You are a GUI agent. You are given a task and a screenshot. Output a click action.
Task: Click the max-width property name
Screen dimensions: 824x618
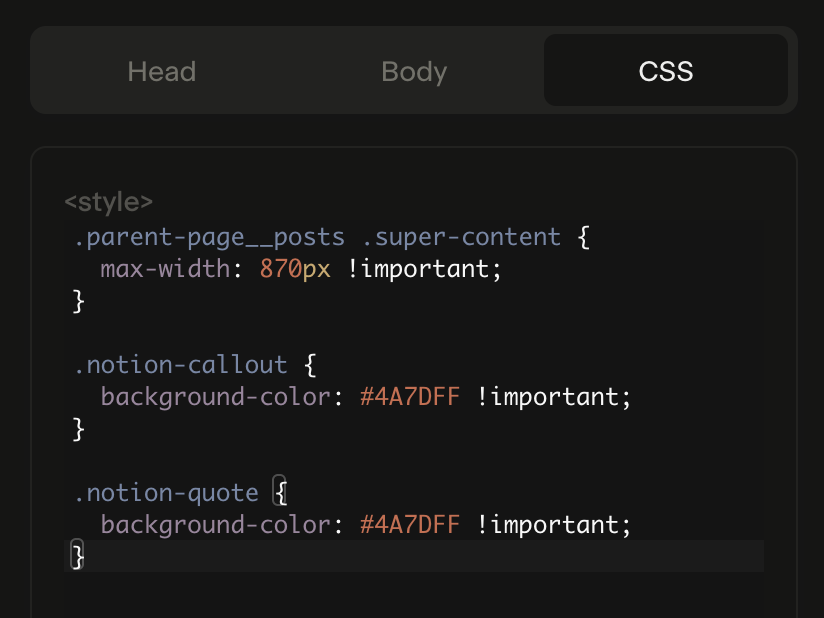(x=165, y=269)
